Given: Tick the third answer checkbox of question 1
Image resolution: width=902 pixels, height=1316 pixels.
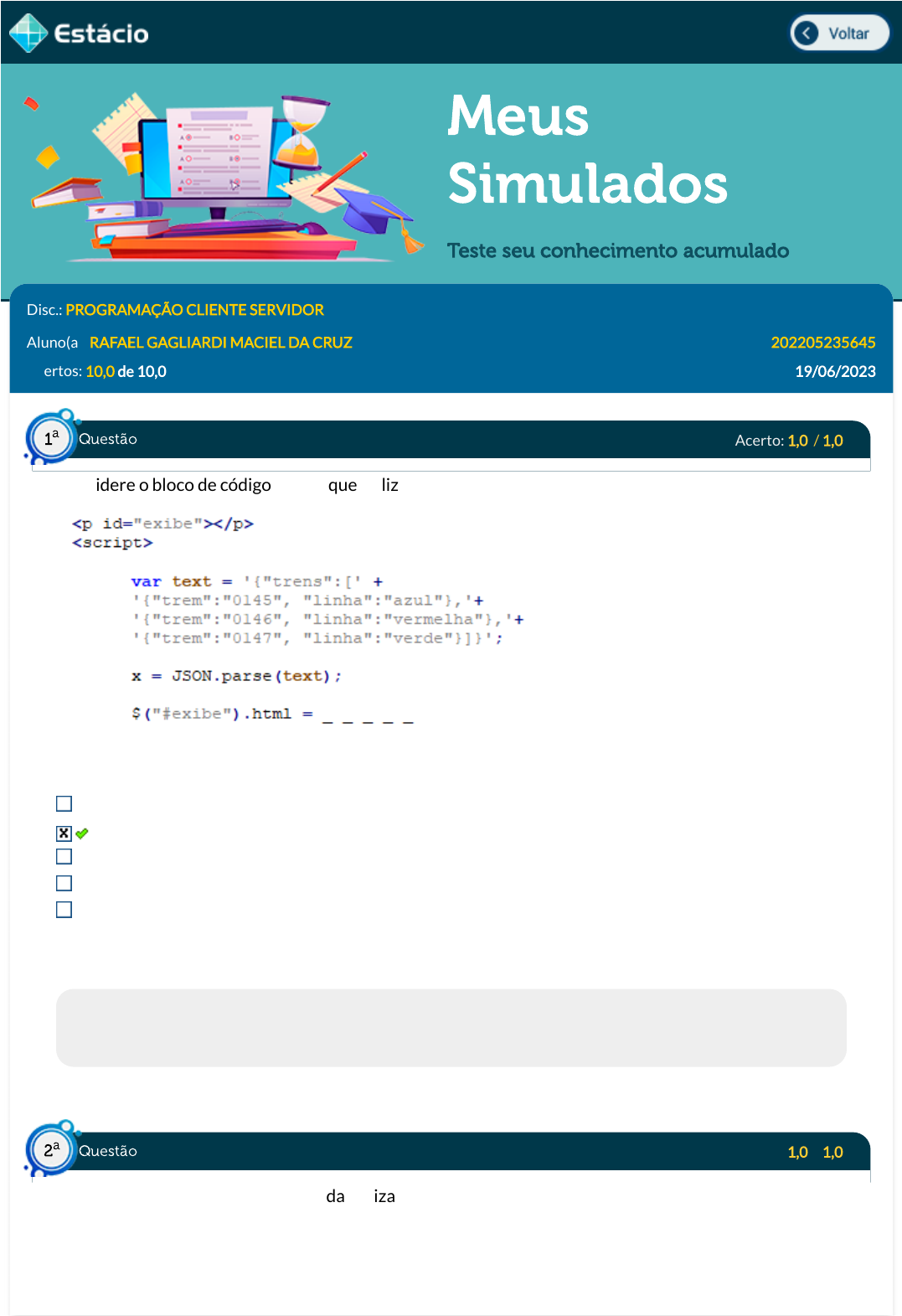Looking at the screenshot, I should pos(64,856).
